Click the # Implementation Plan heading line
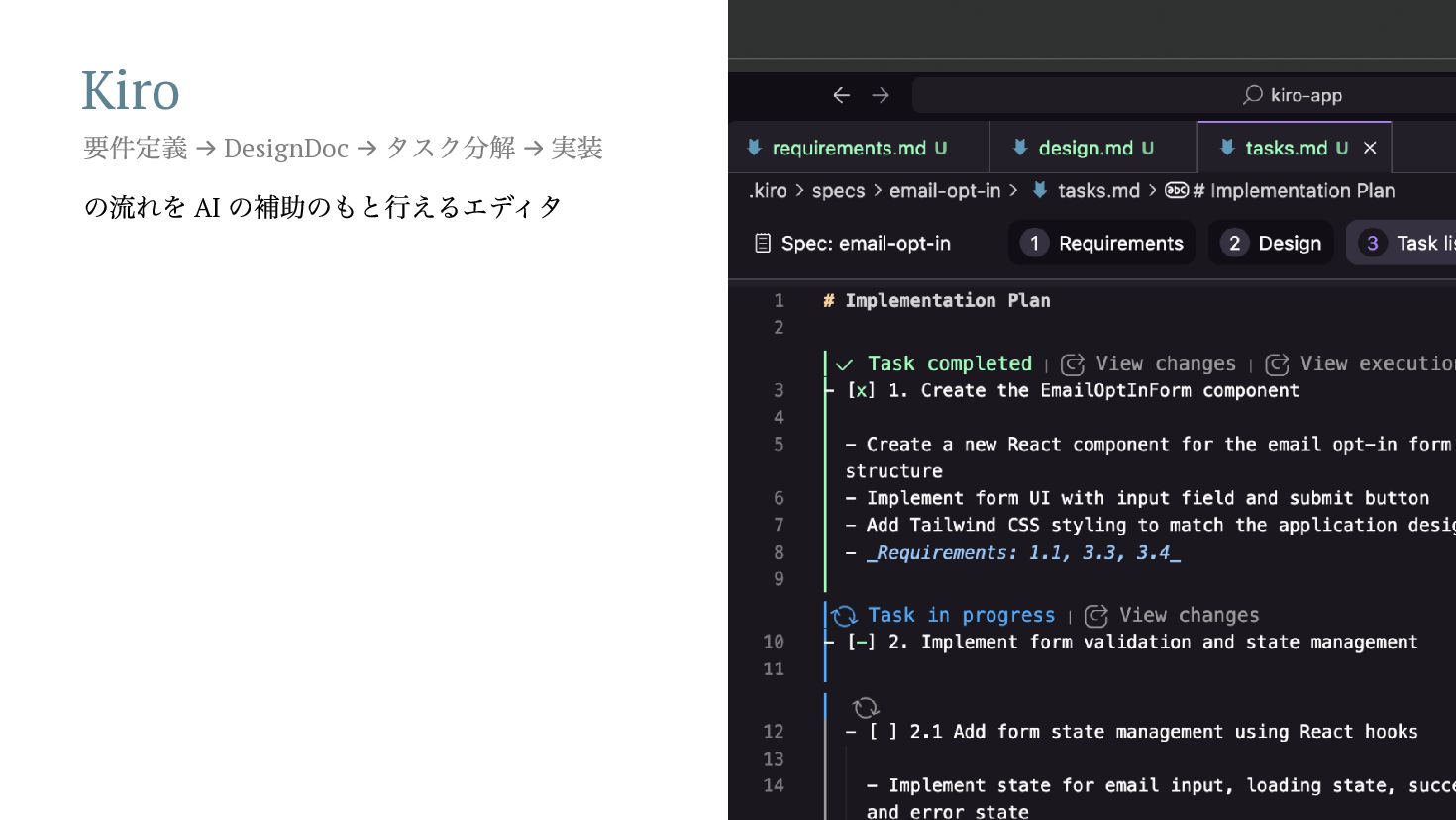 [x=937, y=300]
